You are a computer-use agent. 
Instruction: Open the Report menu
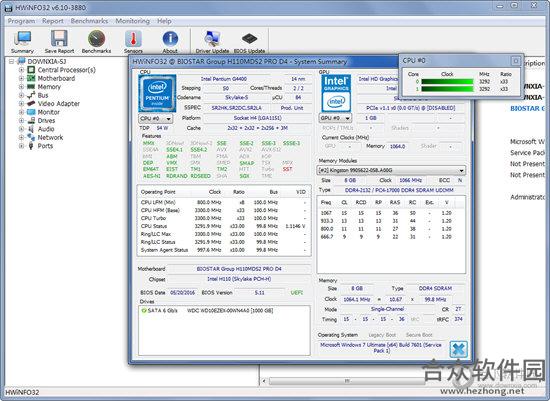[x=53, y=21]
